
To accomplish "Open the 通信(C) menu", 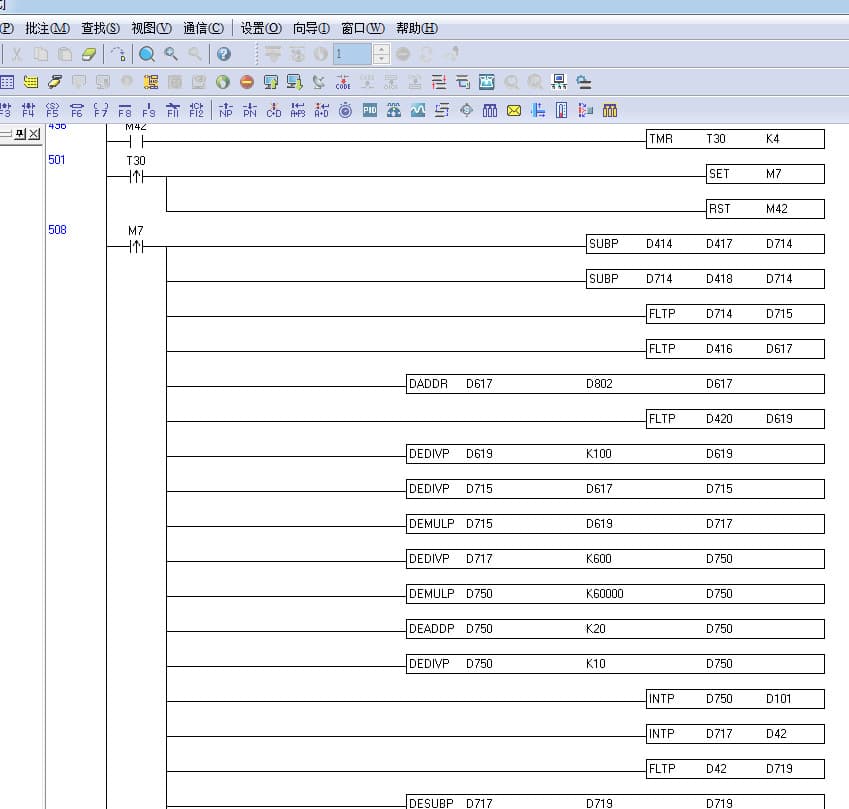I will [x=203, y=28].
